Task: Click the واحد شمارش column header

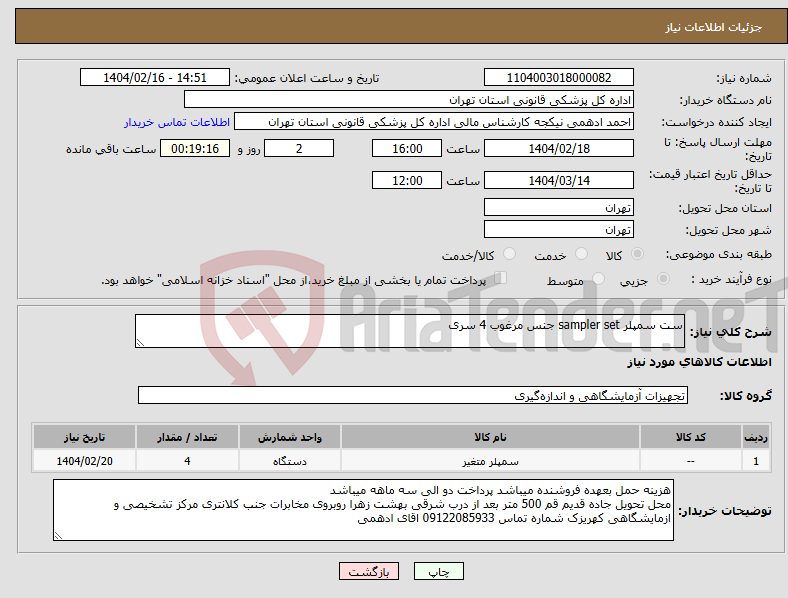Action: [289, 437]
